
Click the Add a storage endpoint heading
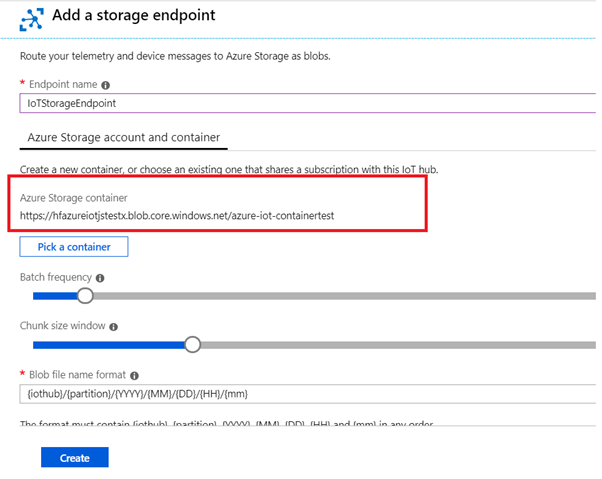tap(134, 15)
